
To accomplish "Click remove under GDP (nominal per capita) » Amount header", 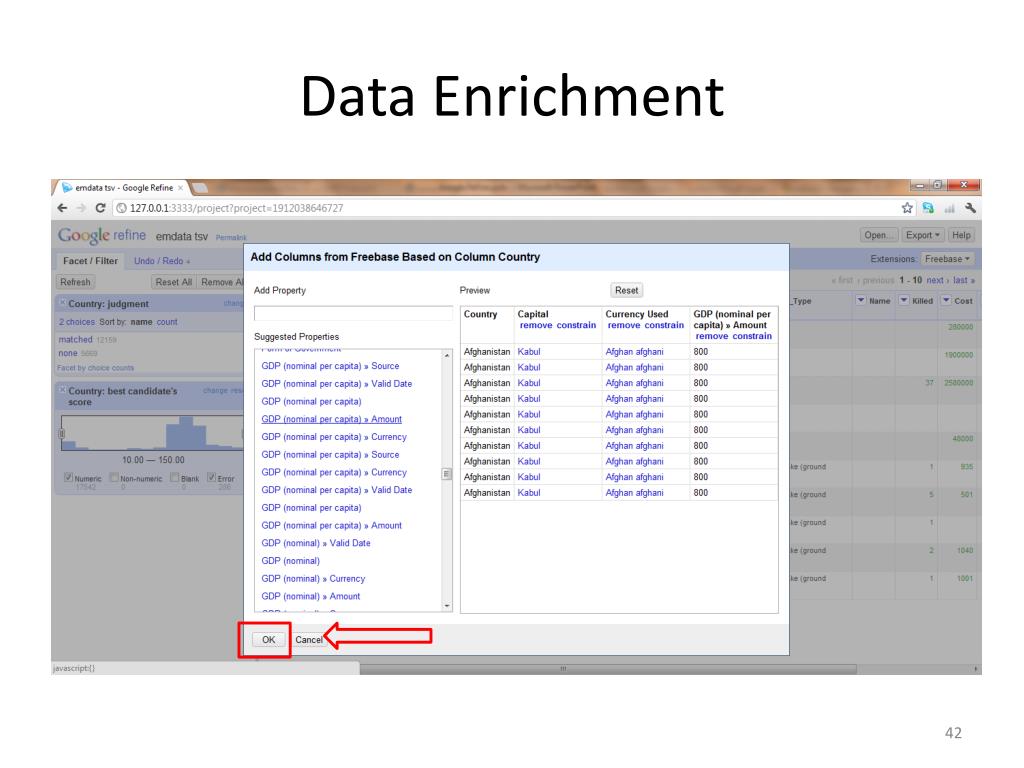I will tap(712, 336).
